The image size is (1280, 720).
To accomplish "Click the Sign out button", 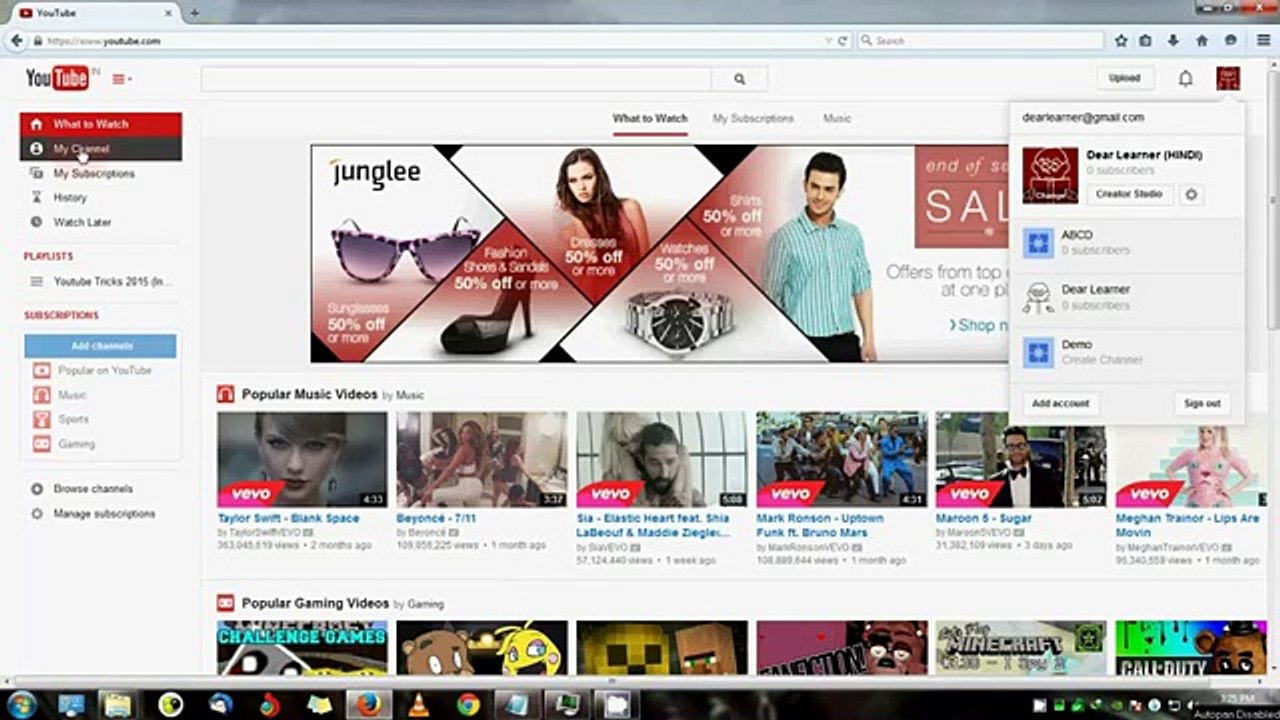I will coord(1202,403).
